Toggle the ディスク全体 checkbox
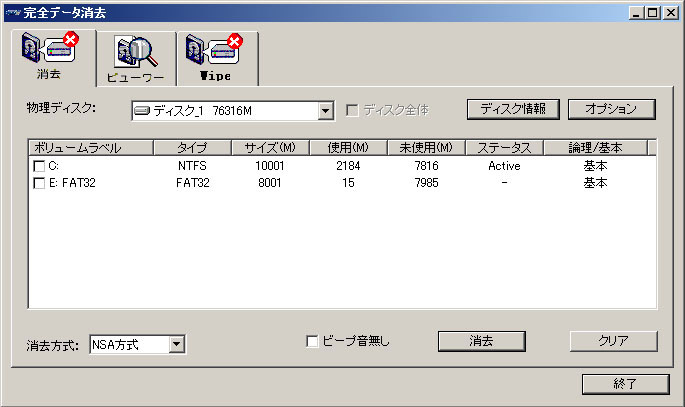Image resolution: width=685 pixels, height=407 pixels. [x=352, y=110]
